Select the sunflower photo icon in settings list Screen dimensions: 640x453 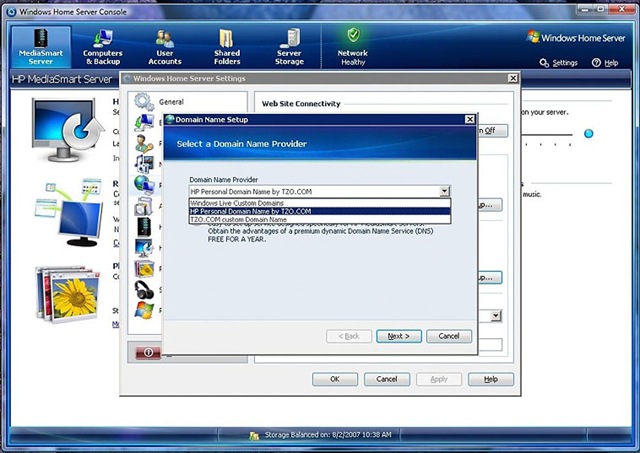[144, 269]
